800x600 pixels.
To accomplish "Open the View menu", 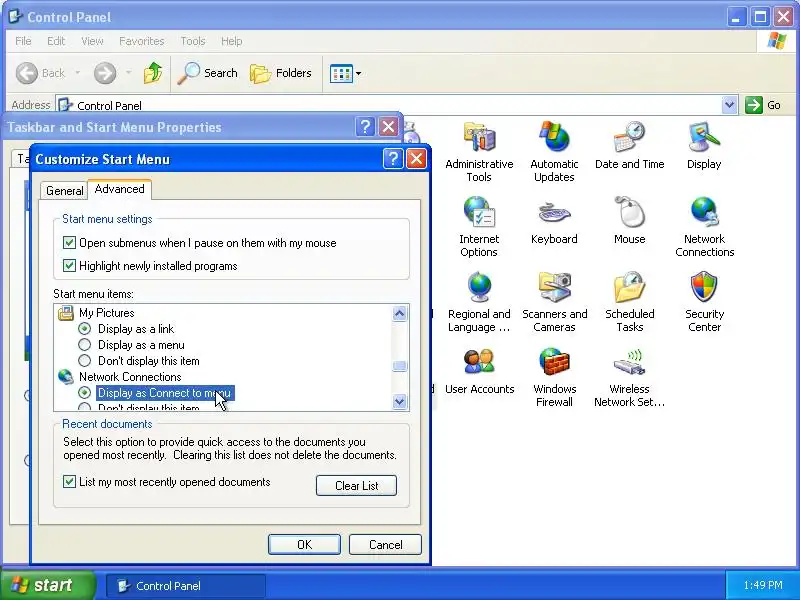I will [x=92, y=41].
